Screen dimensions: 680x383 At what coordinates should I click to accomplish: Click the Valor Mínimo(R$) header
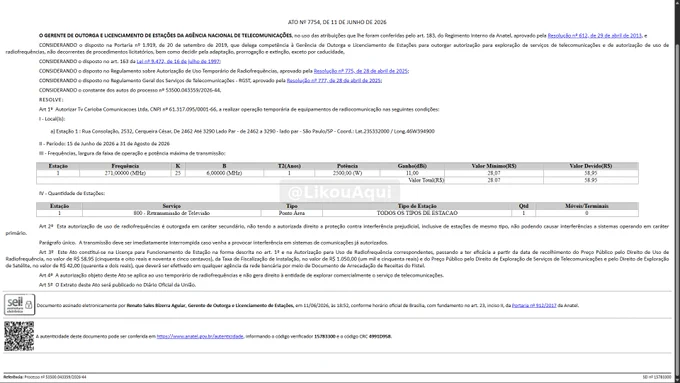coord(494,166)
